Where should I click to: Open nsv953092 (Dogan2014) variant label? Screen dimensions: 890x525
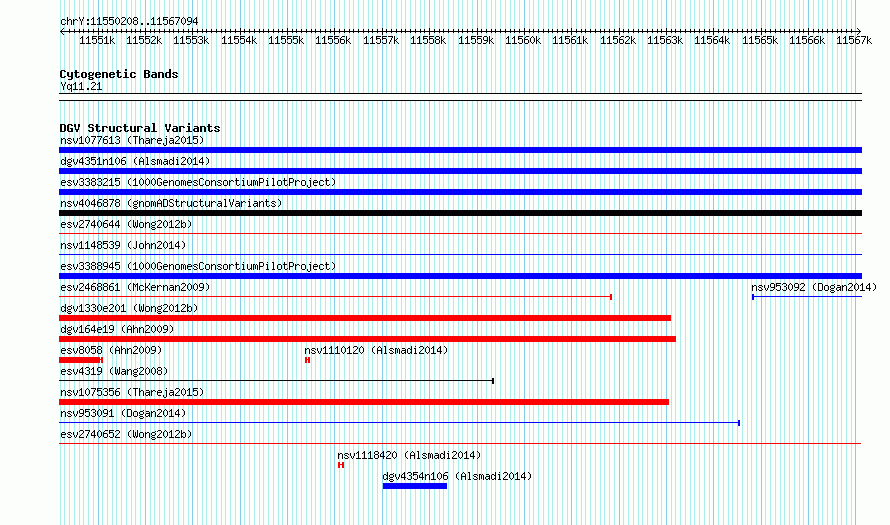coord(814,287)
